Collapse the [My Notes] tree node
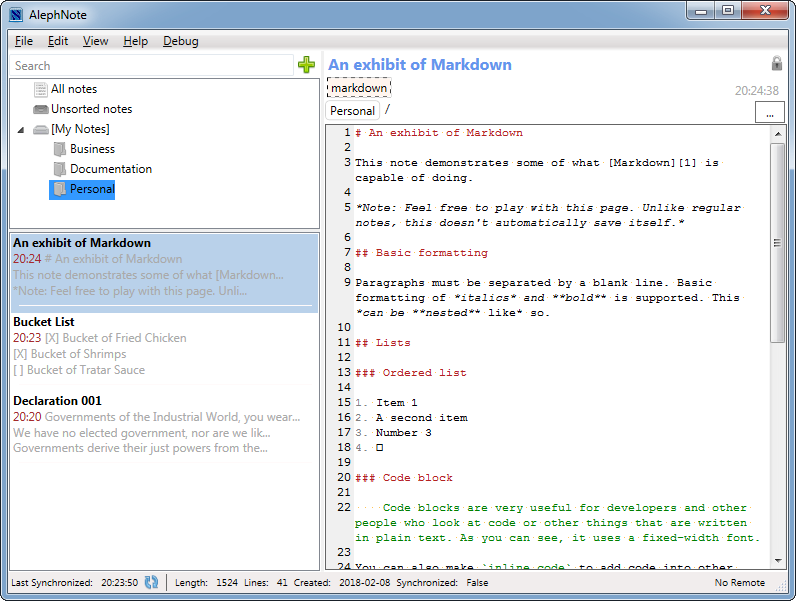The width and height of the screenshot is (796, 601). [x=22, y=130]
